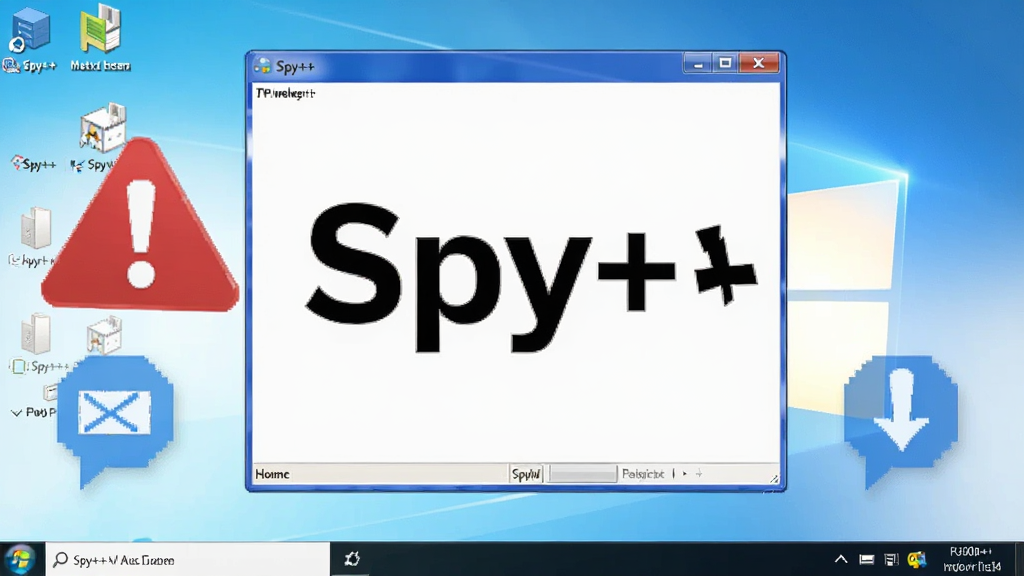1024x576 pixels.
Task: Open the file cabinet icon labeled kpyr+
Action: [35, 228]
